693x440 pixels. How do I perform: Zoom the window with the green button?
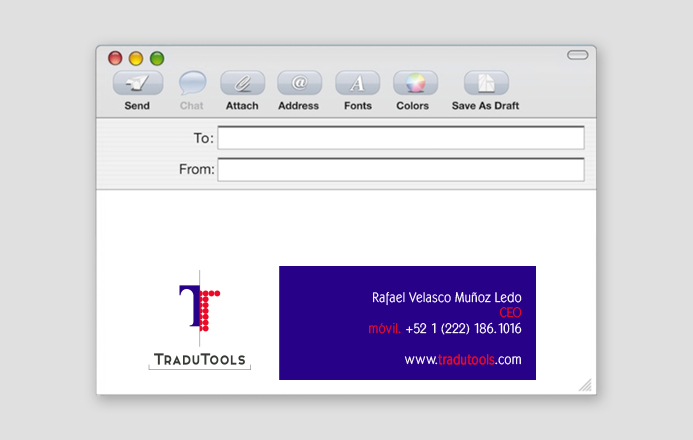coord(157,58)
